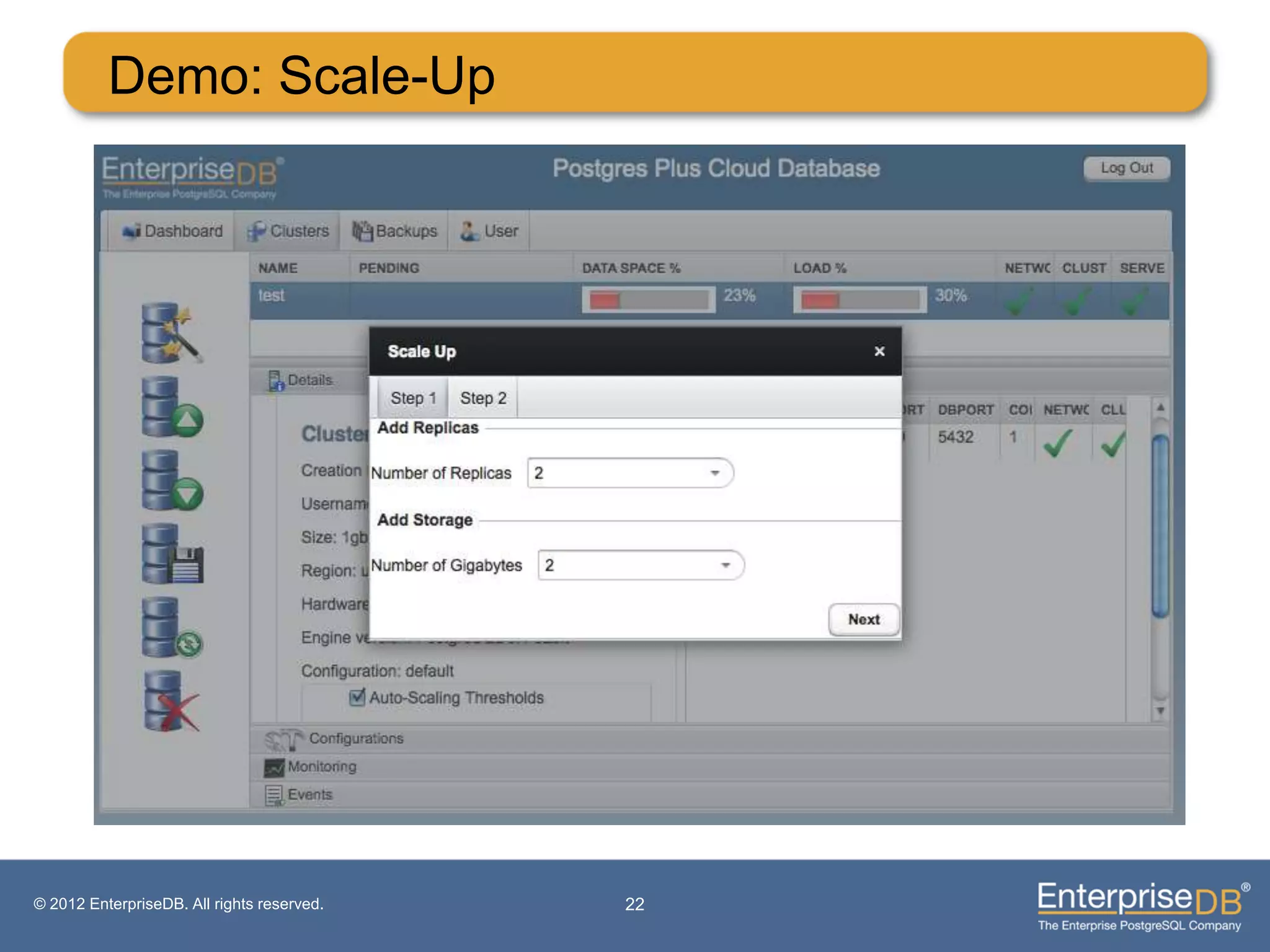Click the EnterpriseDB logo in app header
Image resolution: width=1270 pixels, height=952 pixels.
pos(193,177)
